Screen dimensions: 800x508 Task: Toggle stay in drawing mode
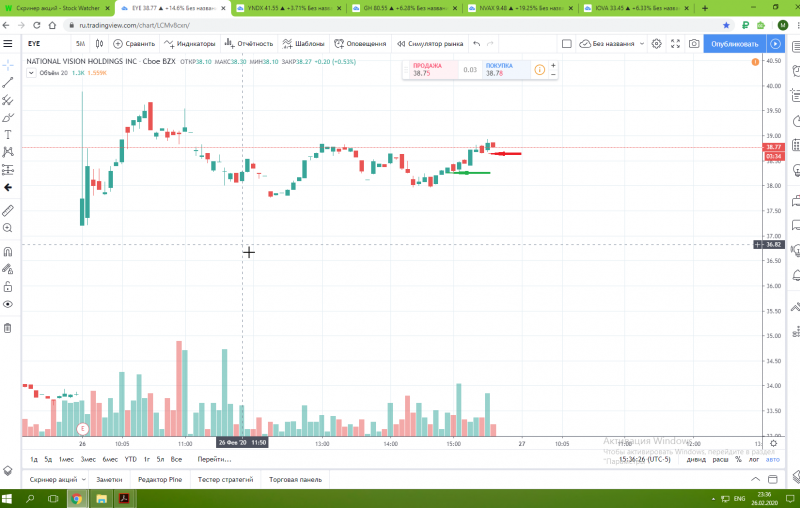coord(8,269)
